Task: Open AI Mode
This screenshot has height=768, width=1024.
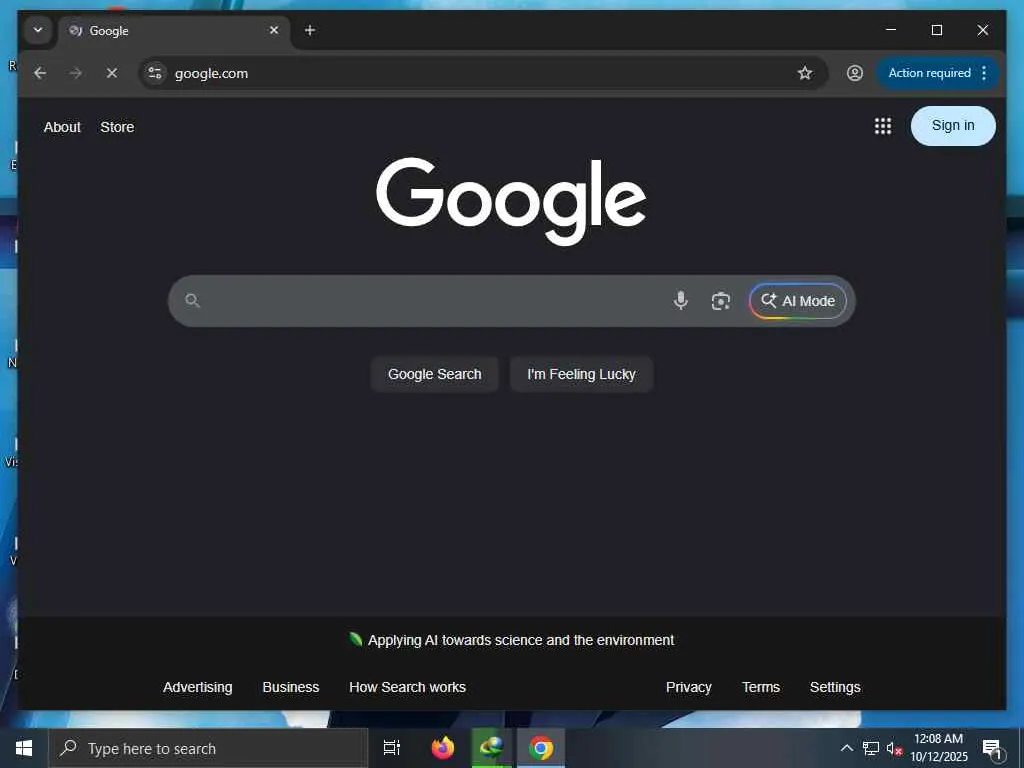Action: coord(797,301)
